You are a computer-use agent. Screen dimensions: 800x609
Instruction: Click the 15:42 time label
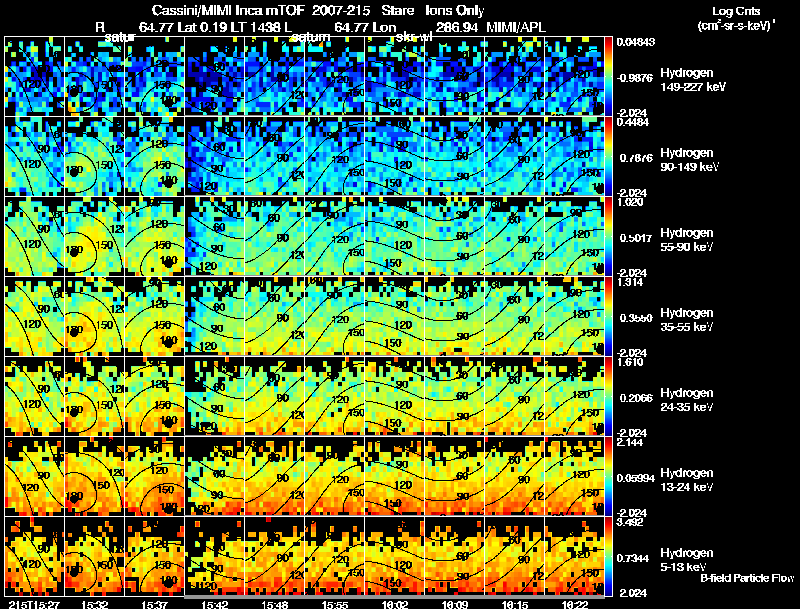[214, 604]
